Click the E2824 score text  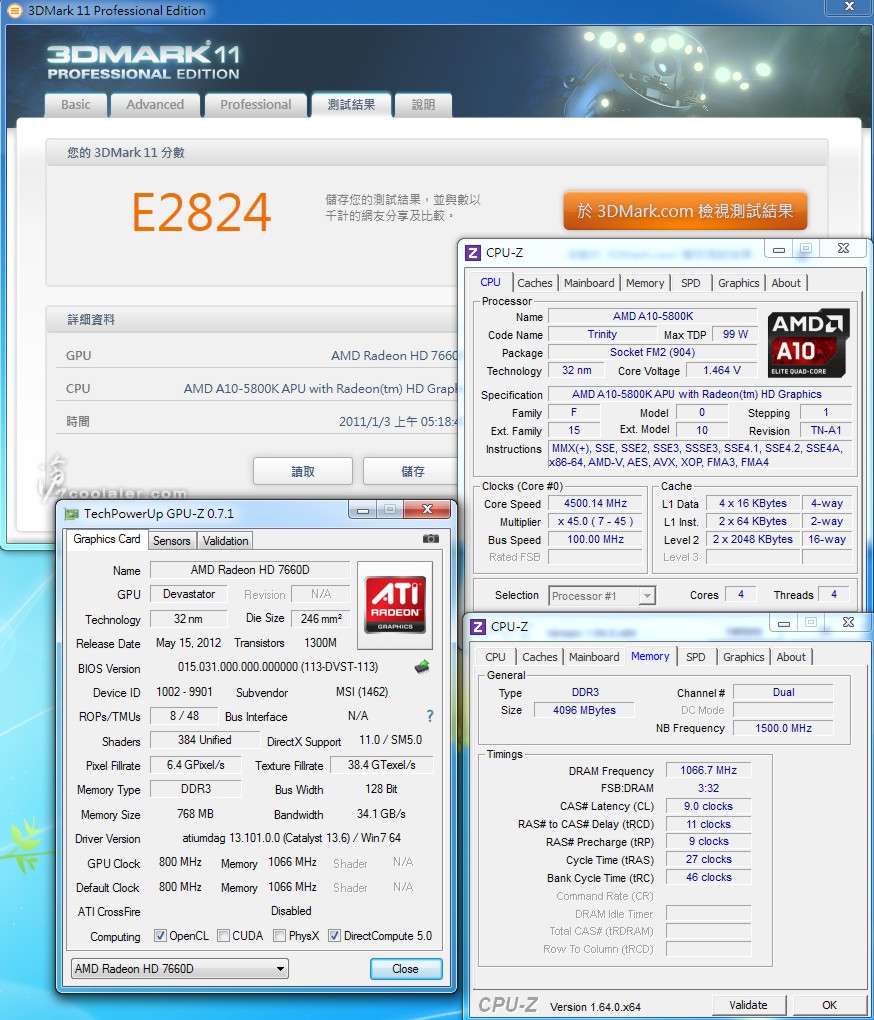click(201, 212)
